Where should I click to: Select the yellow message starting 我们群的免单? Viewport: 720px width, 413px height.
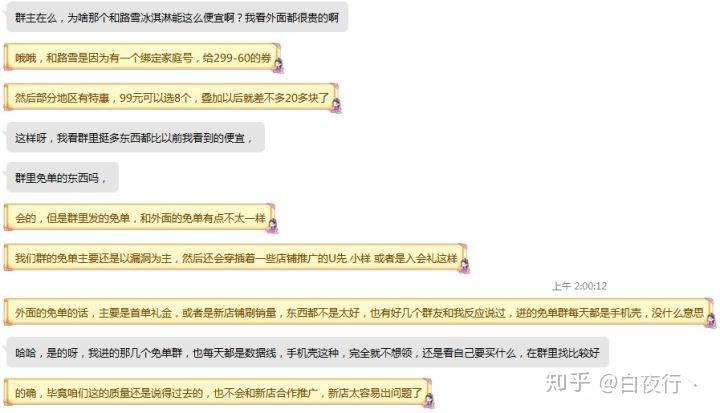click(x=236, y=258)
